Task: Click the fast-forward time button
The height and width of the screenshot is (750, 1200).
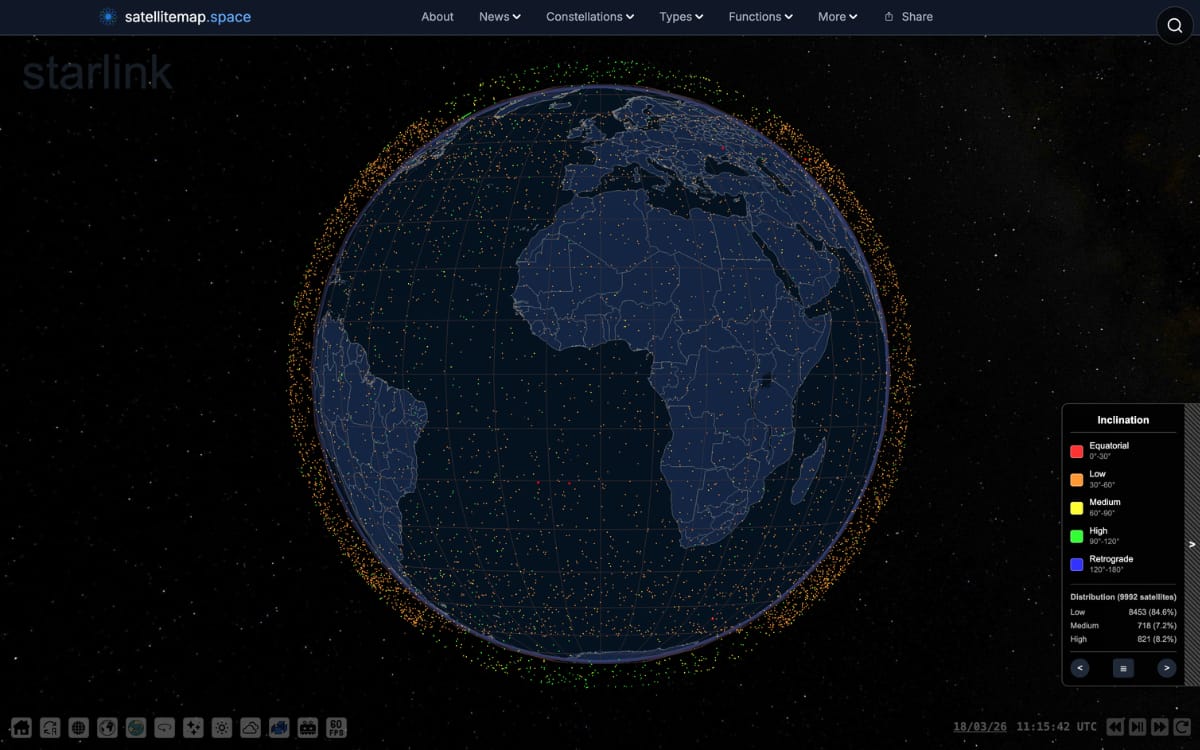Action: pyautogui.click(x=1159, y=727)
